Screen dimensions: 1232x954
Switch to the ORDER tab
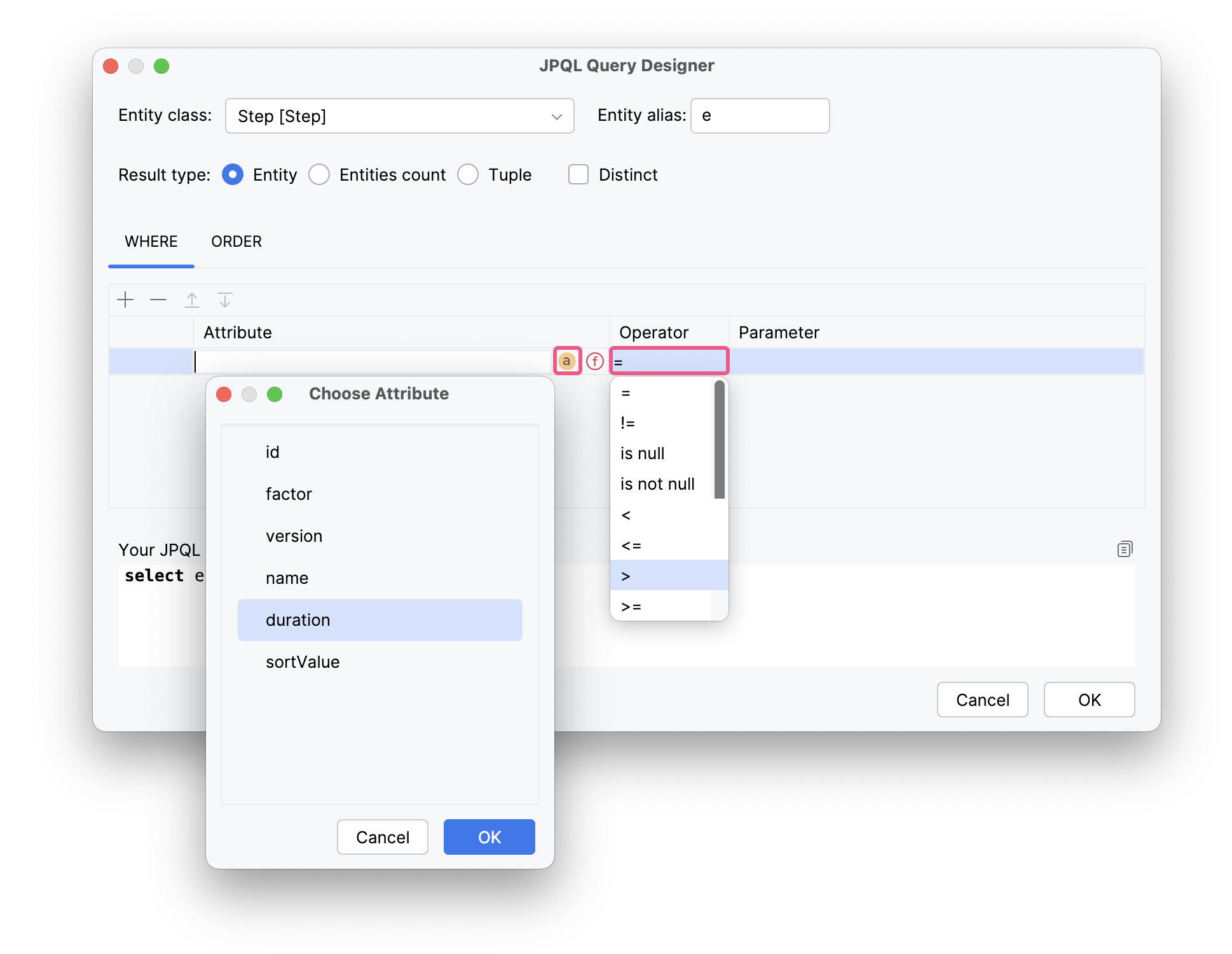tap(236, 242)
